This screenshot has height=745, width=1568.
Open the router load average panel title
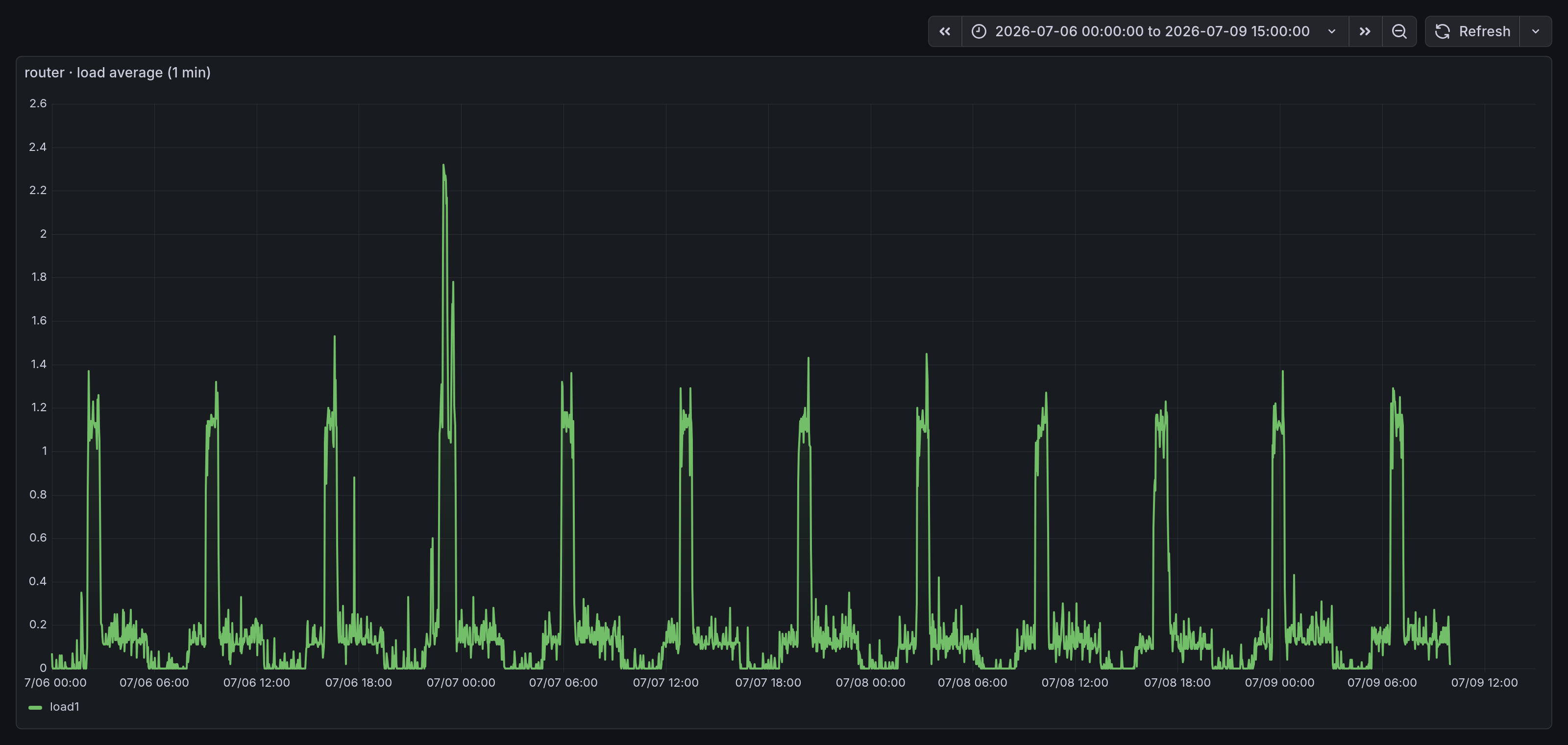pyautogui.click(x=118, y=73)
